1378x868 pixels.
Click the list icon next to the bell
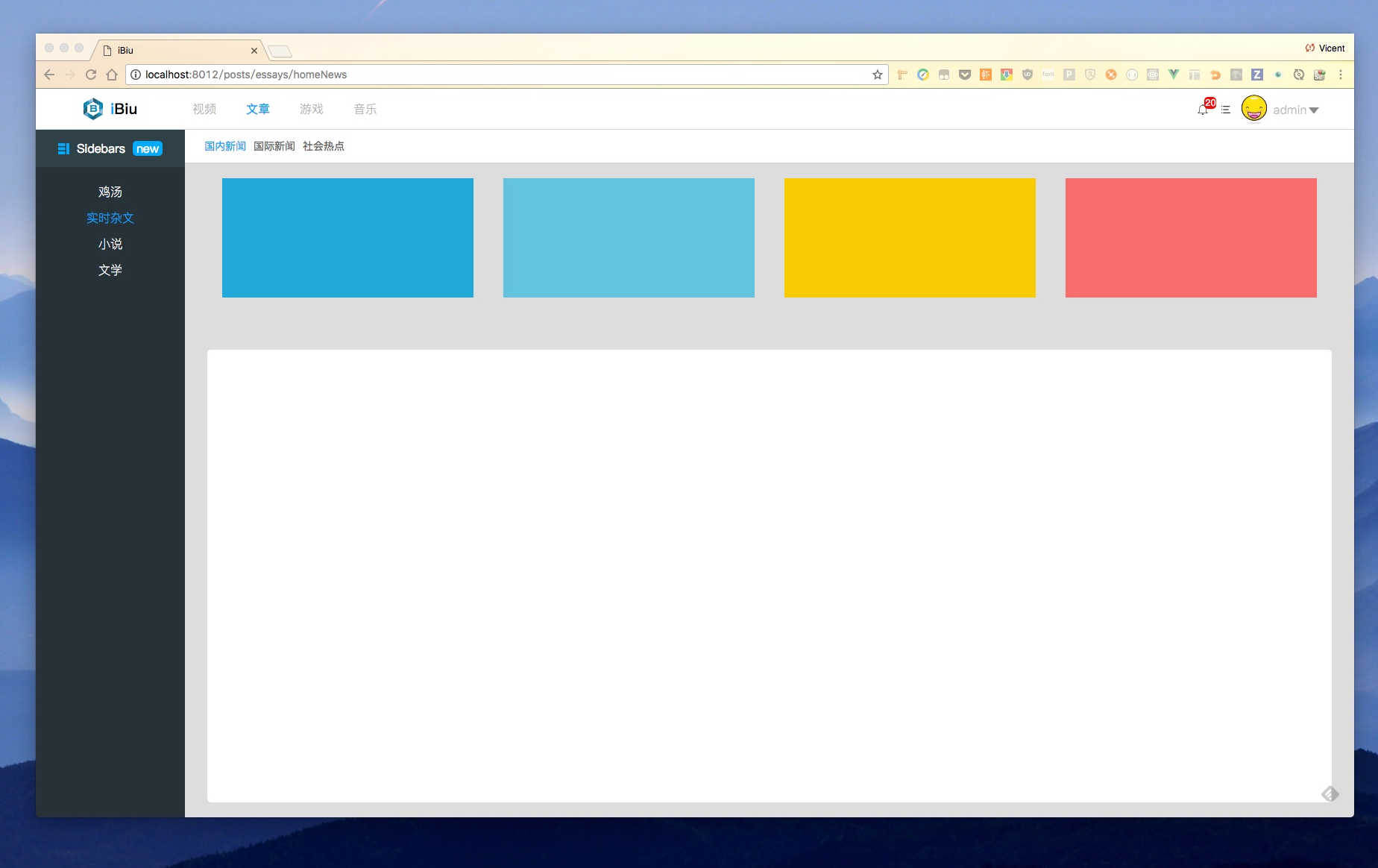(1225, 110)
